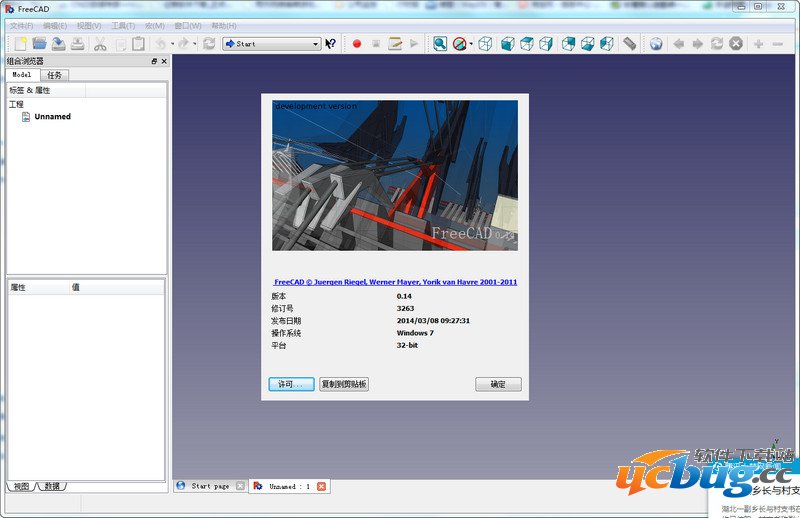Paste with the clipboard icon
The image size is (800, 518).
138,44
